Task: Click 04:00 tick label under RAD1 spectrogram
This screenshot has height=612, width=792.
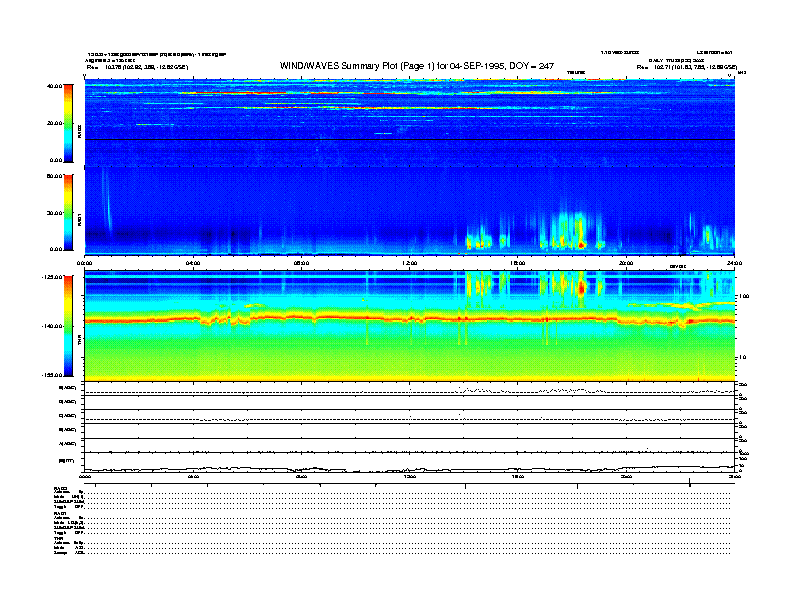Action: pyautogui.click(x=193, y=263)
